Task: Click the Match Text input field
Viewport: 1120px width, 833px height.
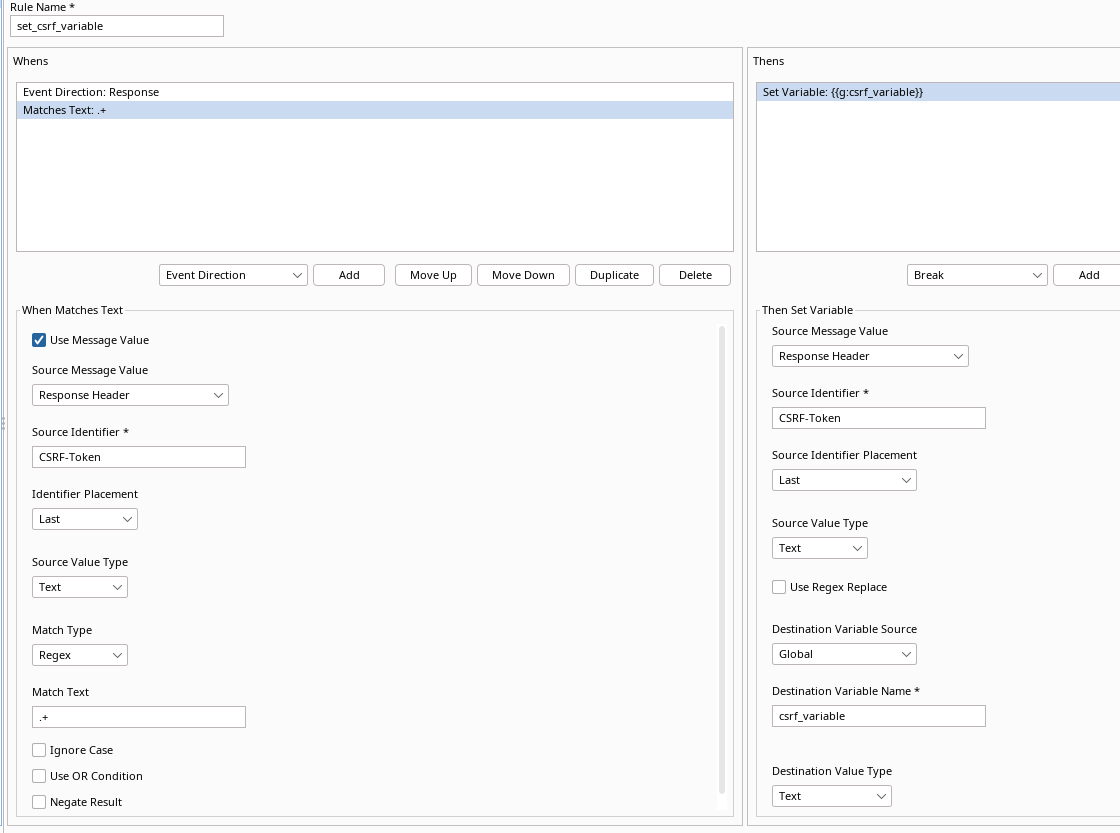Action: (138, 717)
